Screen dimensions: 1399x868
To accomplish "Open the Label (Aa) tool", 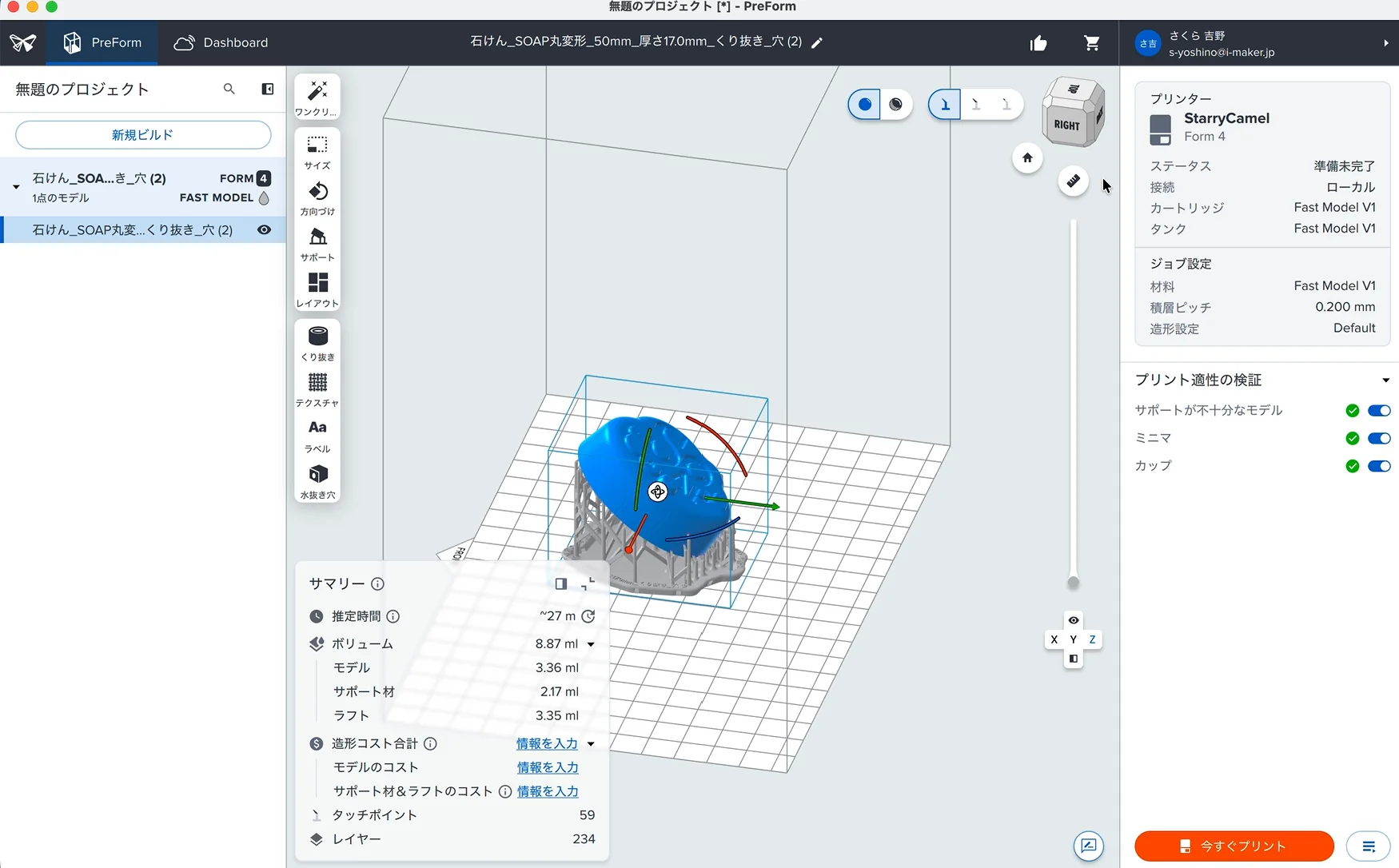I will pos(317,435).
